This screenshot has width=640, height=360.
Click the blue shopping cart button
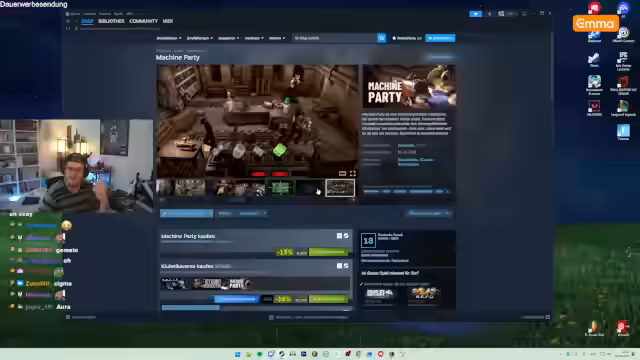tap(440, 38)
